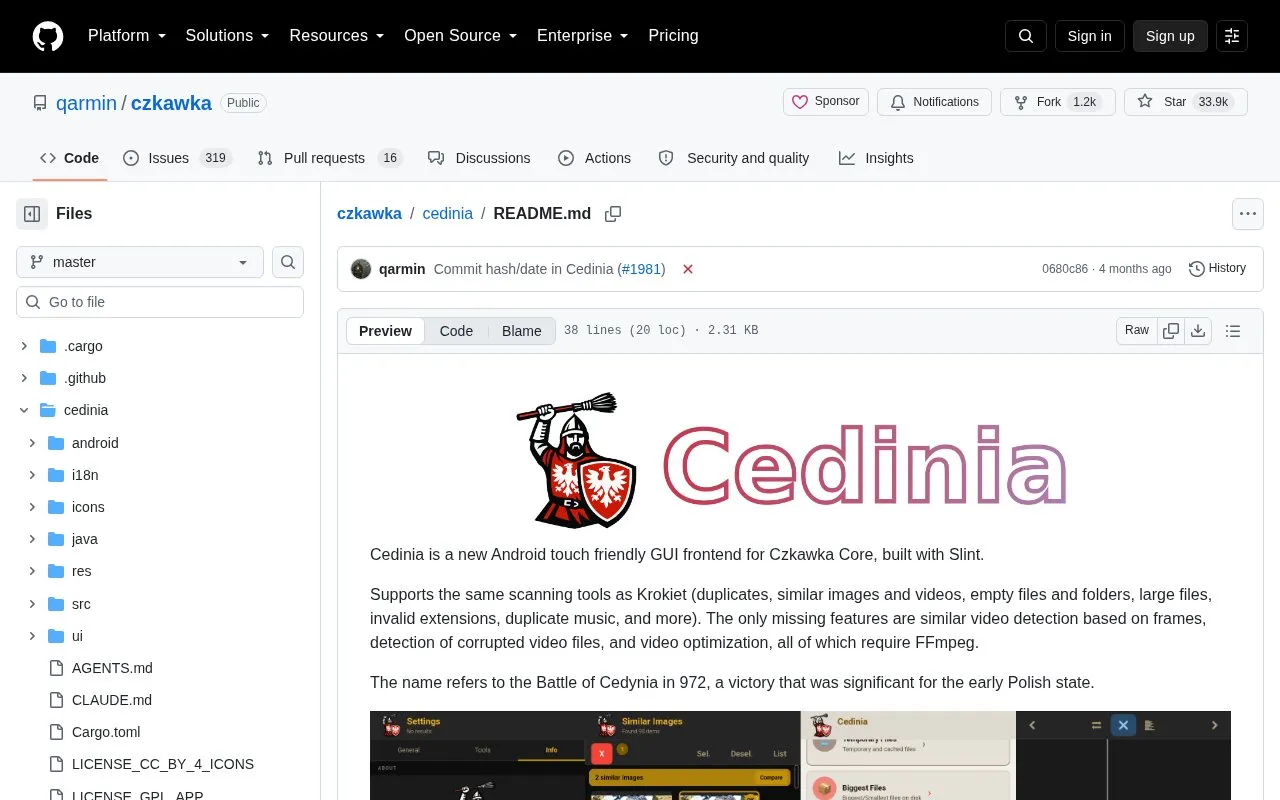
Task: Collapse the cedinia folder
Action: pos(24,410)
